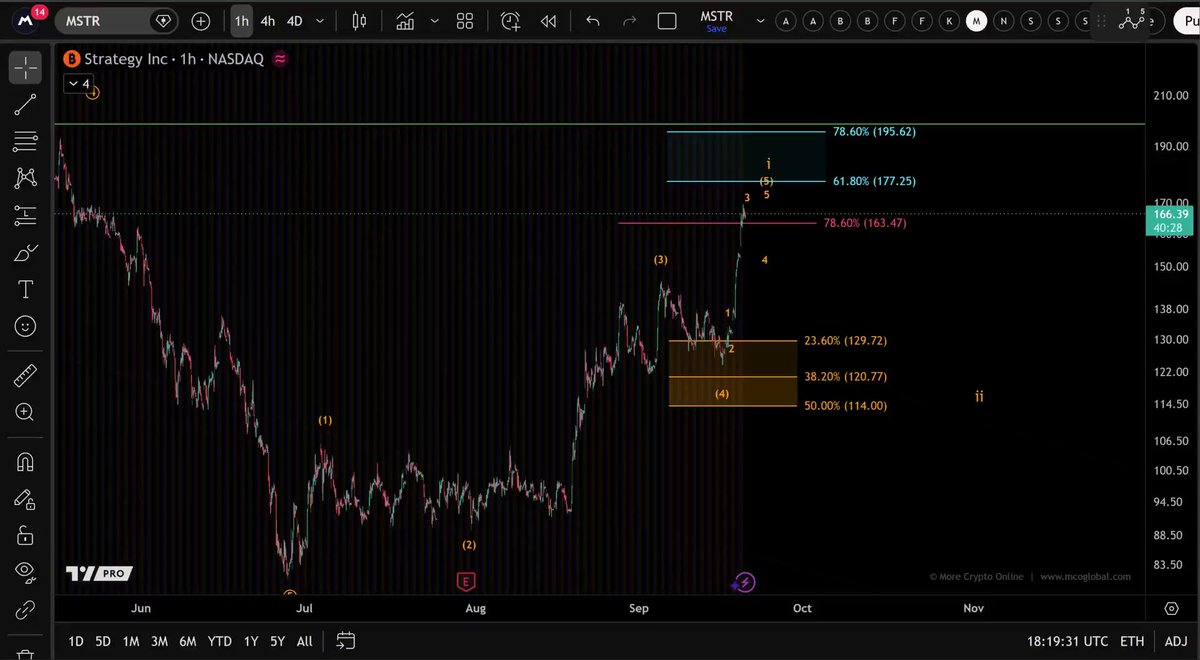Open the profile avatar with 14 notifications
The width and height of the screenshot is (1200, 660).
[x=28, y=19]
